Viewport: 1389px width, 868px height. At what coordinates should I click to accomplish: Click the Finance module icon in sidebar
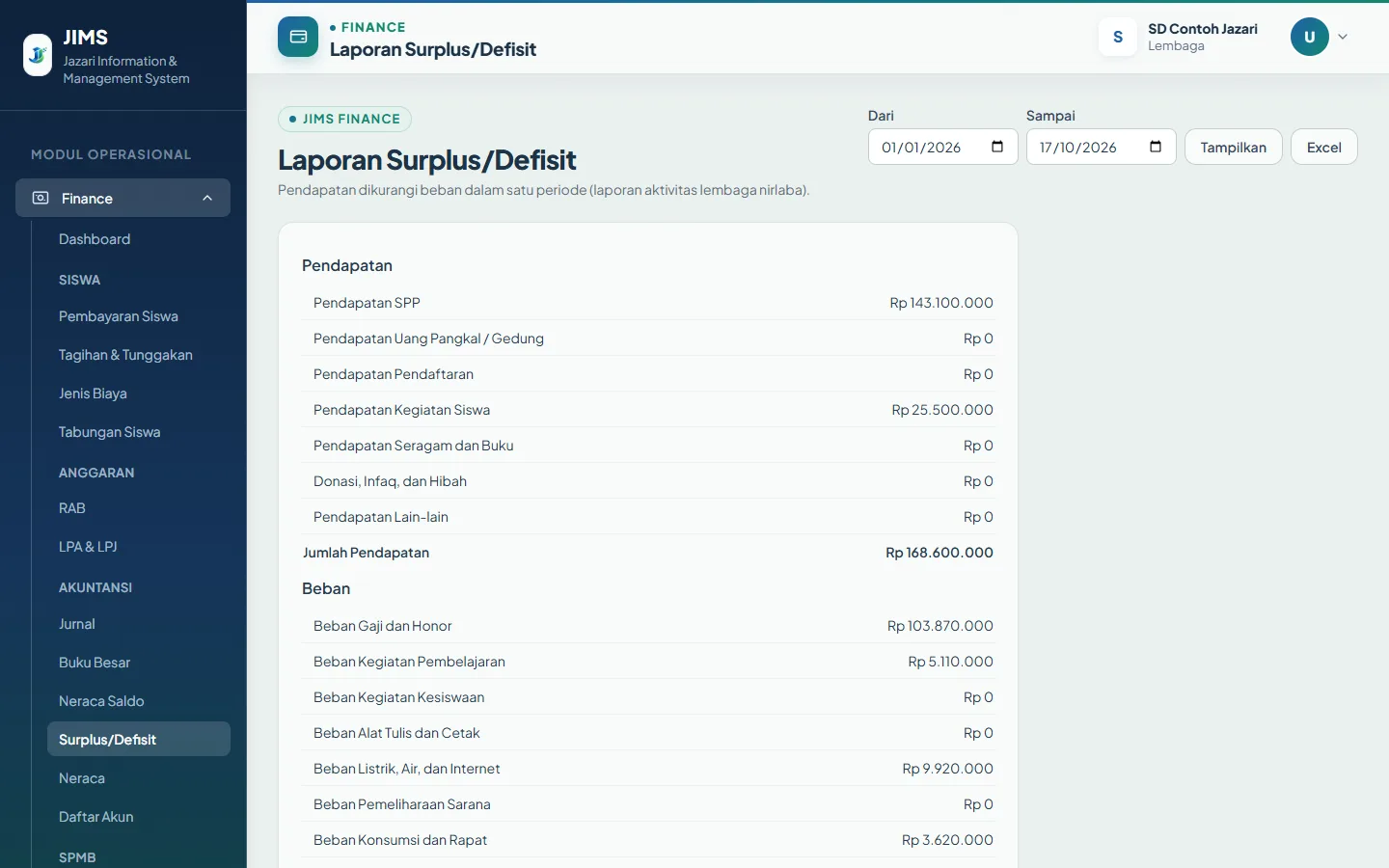pos(41,198)
